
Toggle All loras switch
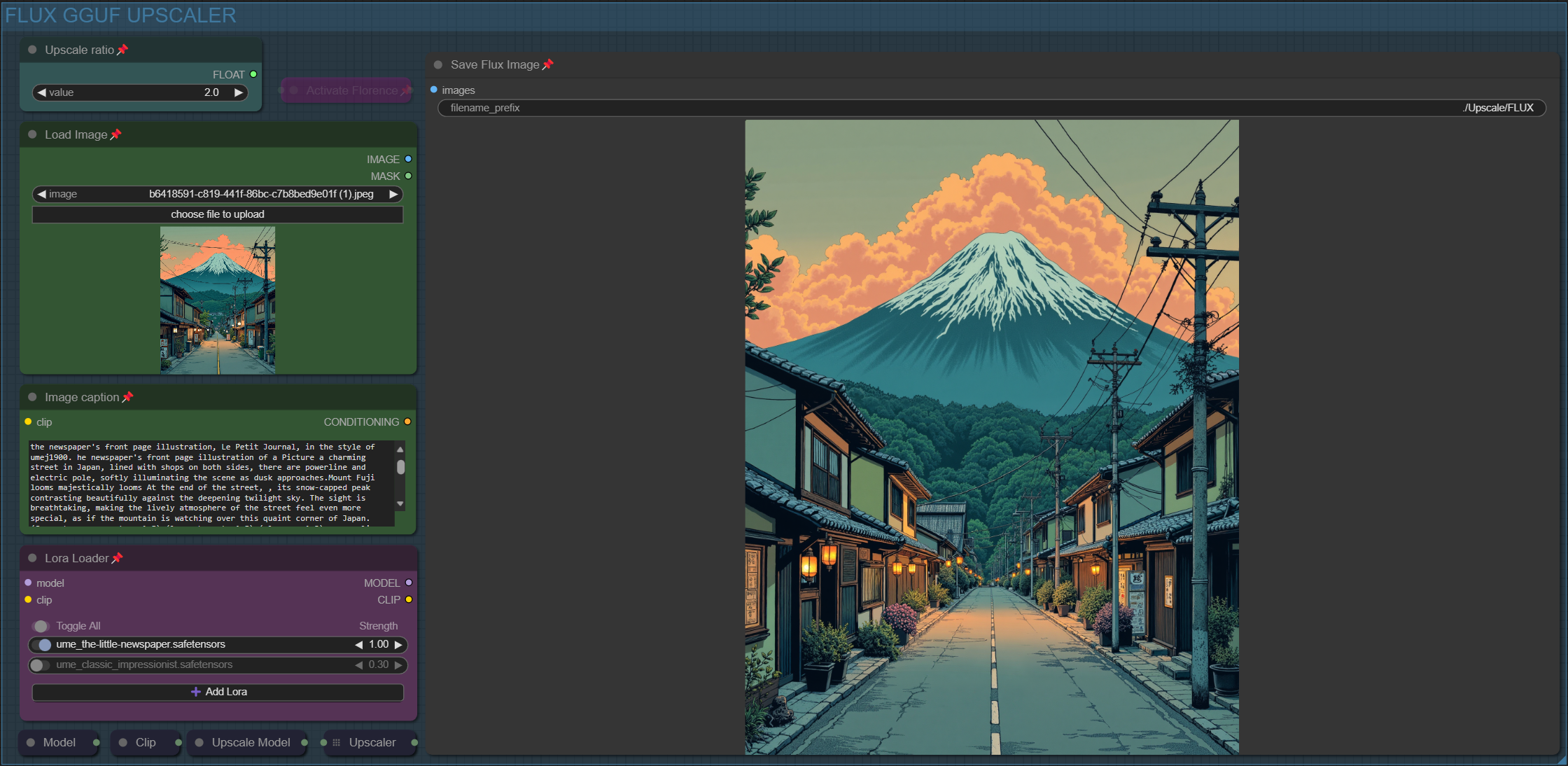point(41,626)
